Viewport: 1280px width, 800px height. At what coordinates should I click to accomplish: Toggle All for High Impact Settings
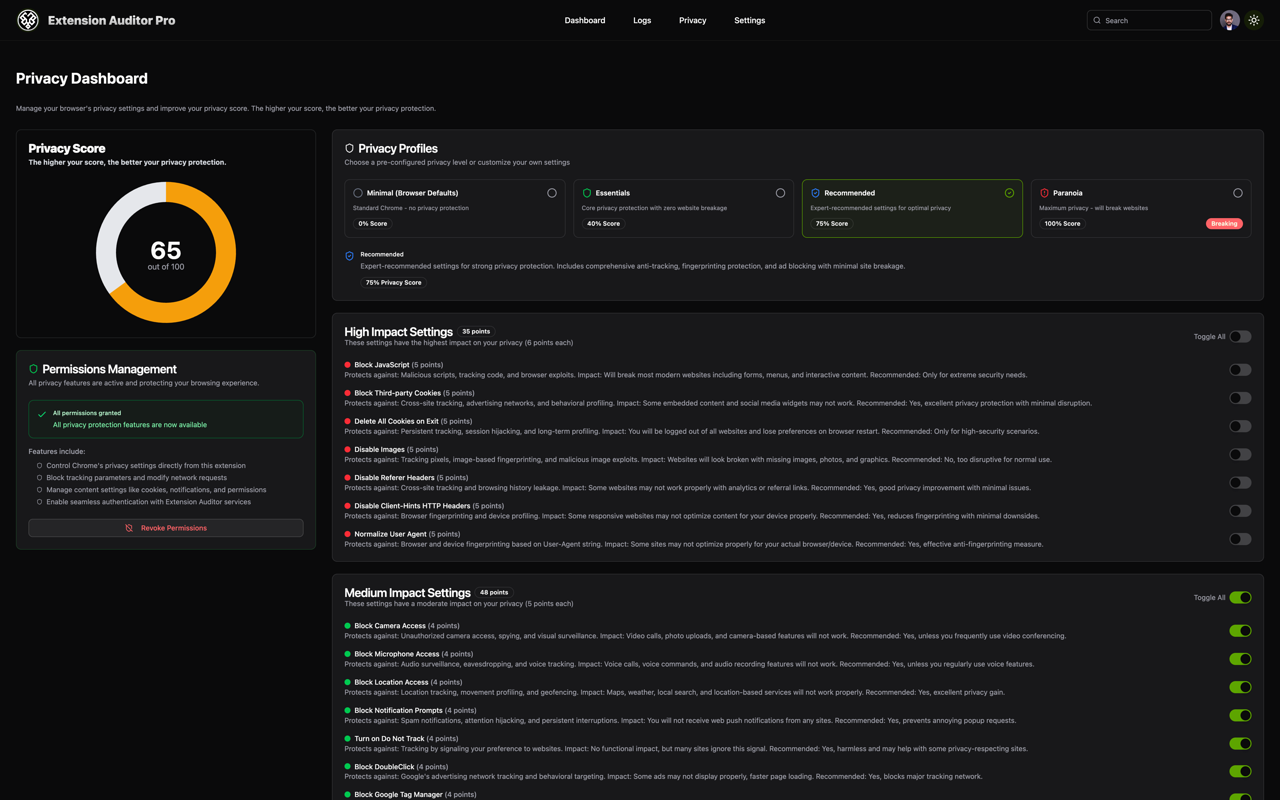tap(1240, 337)
